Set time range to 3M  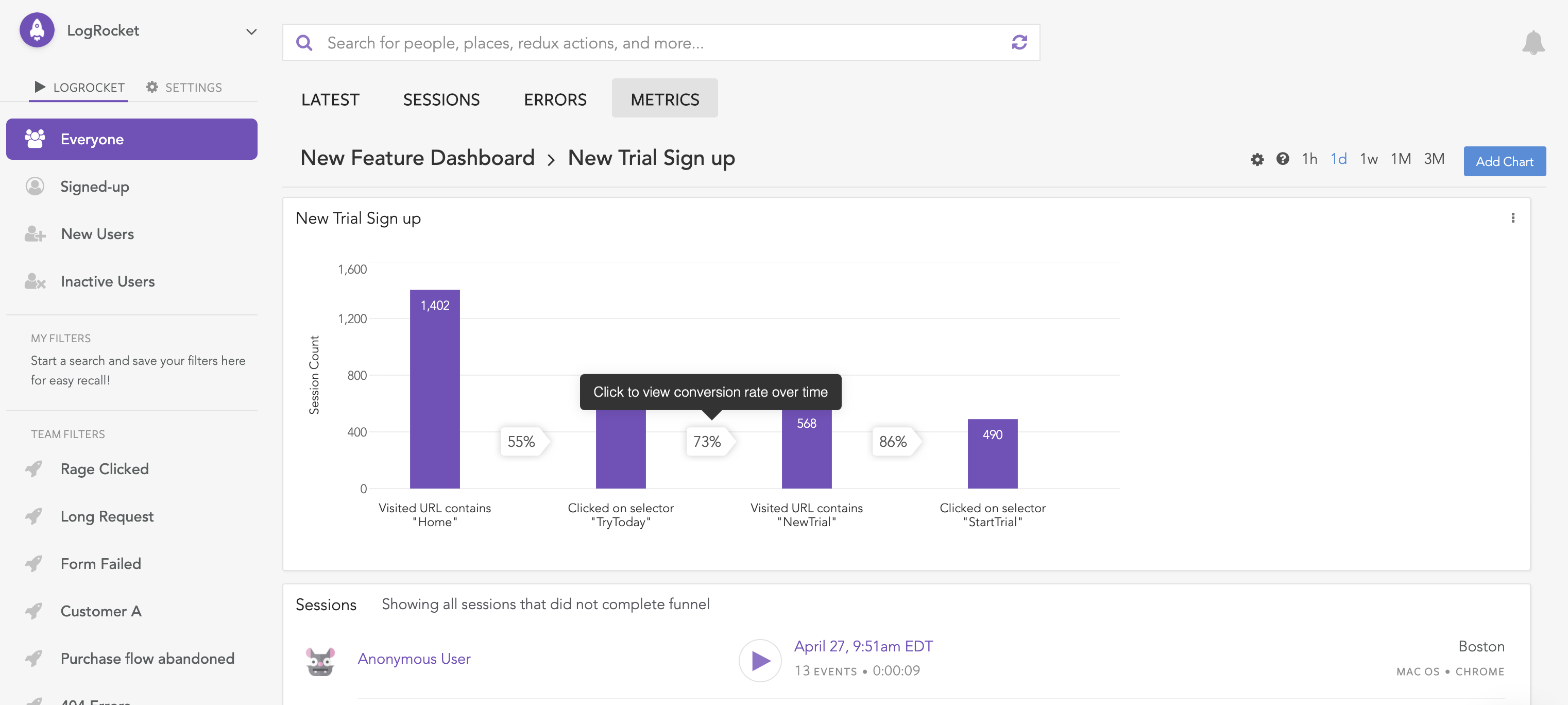(x=1434, y=159)
